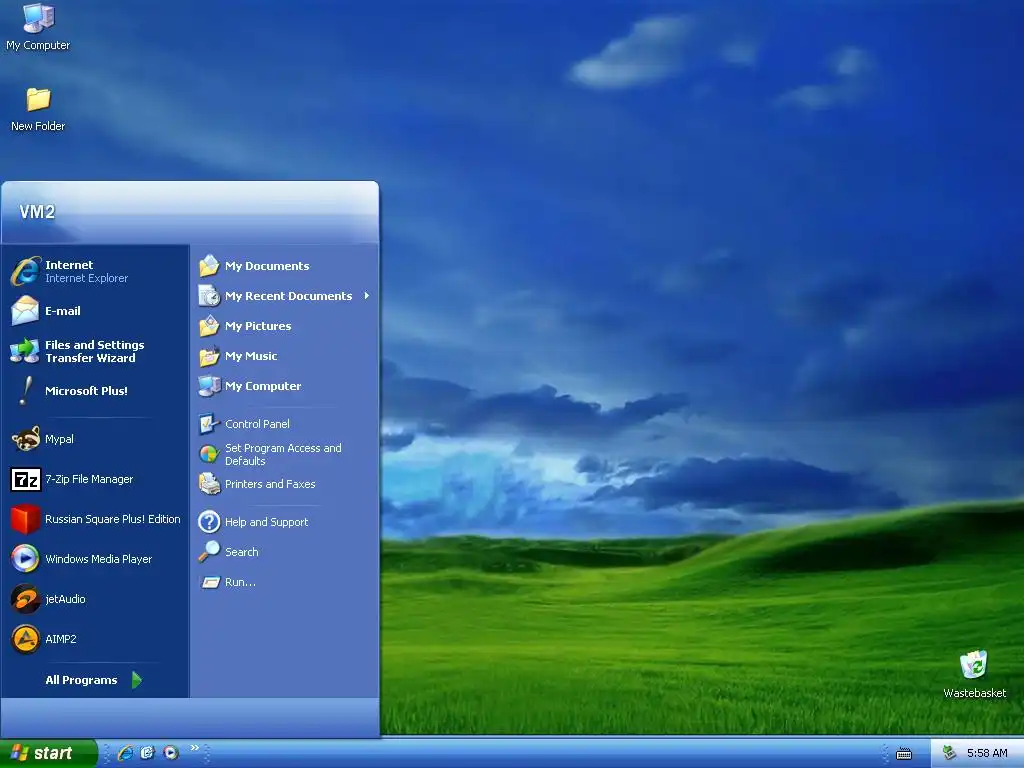
Task: Open E-mail in the Start menu
Action: (95, 311)
